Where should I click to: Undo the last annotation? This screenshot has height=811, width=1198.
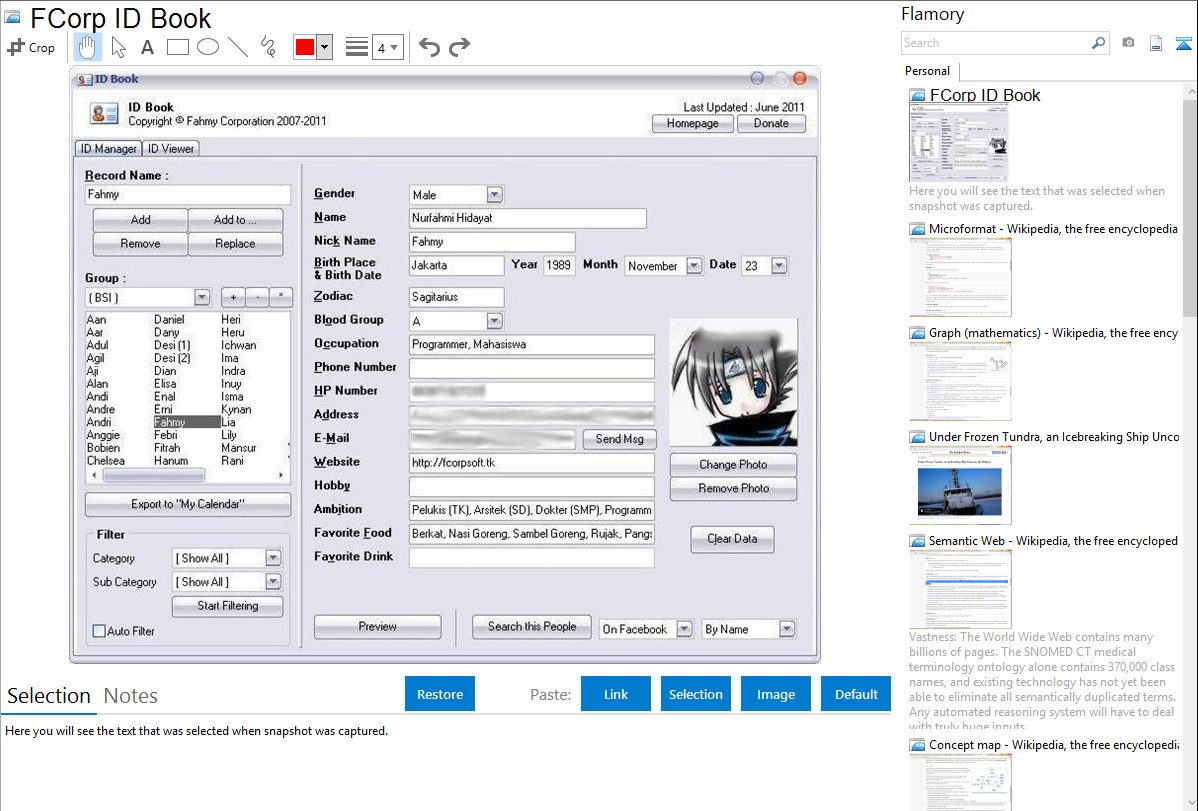point(429,47)
